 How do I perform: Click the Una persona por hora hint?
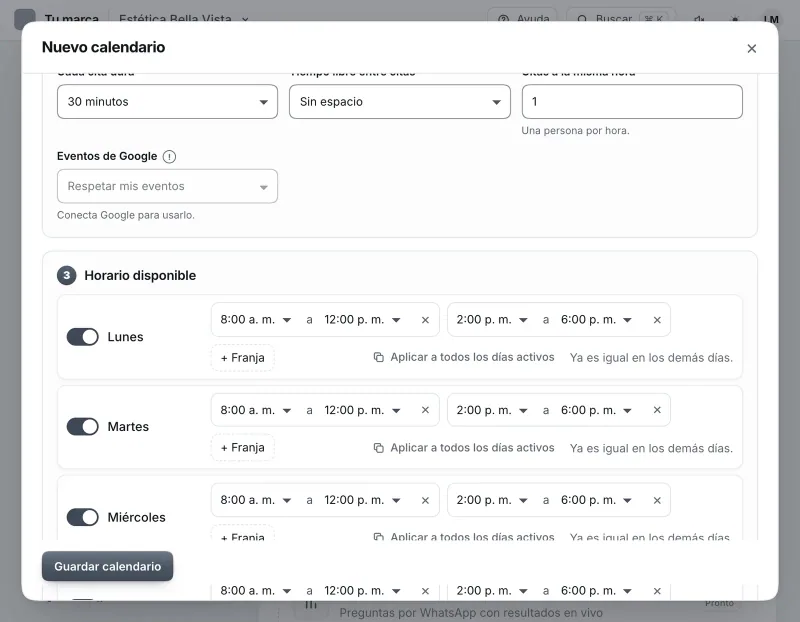(576, 131)
